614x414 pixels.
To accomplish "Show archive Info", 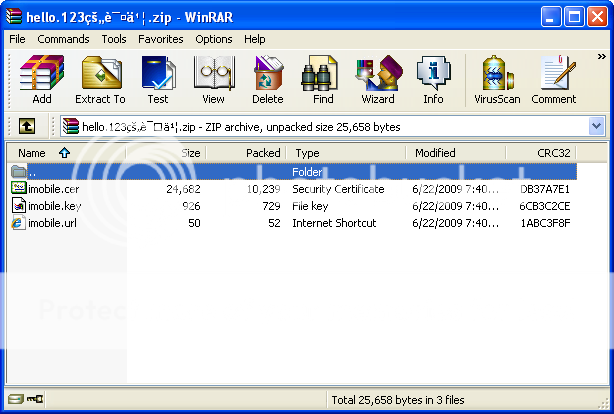I will [x=433, y=80].
